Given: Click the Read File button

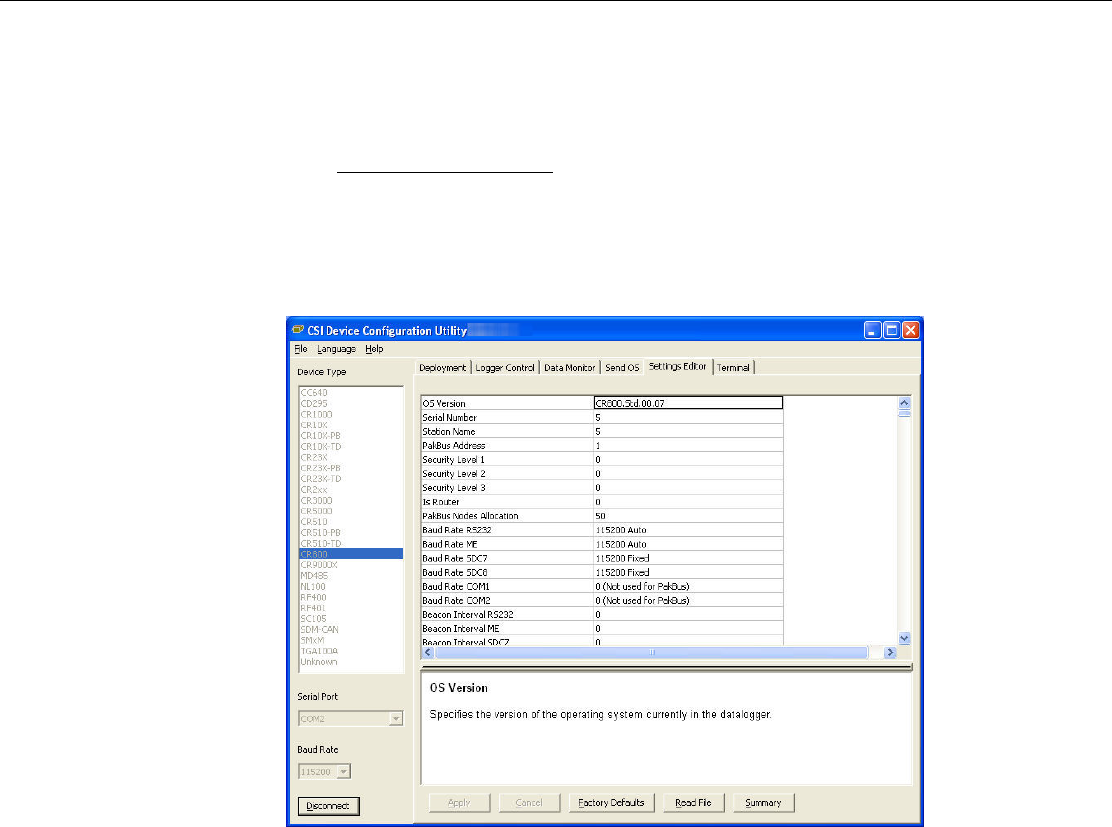Looking at the screenshot, I should pyautogui.click(x=693, y=803).
